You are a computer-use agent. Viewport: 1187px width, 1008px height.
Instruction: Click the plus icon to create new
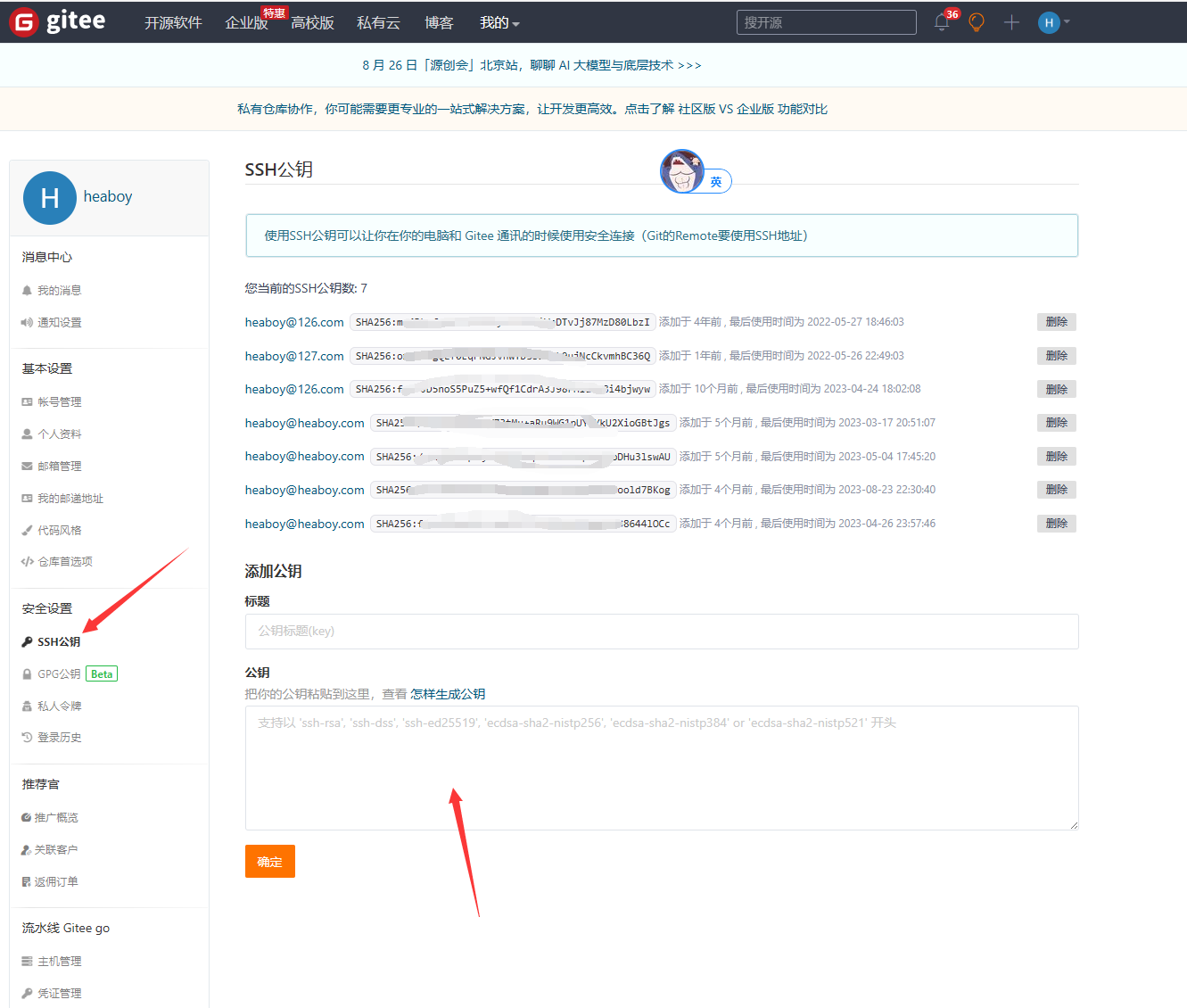1011,22
